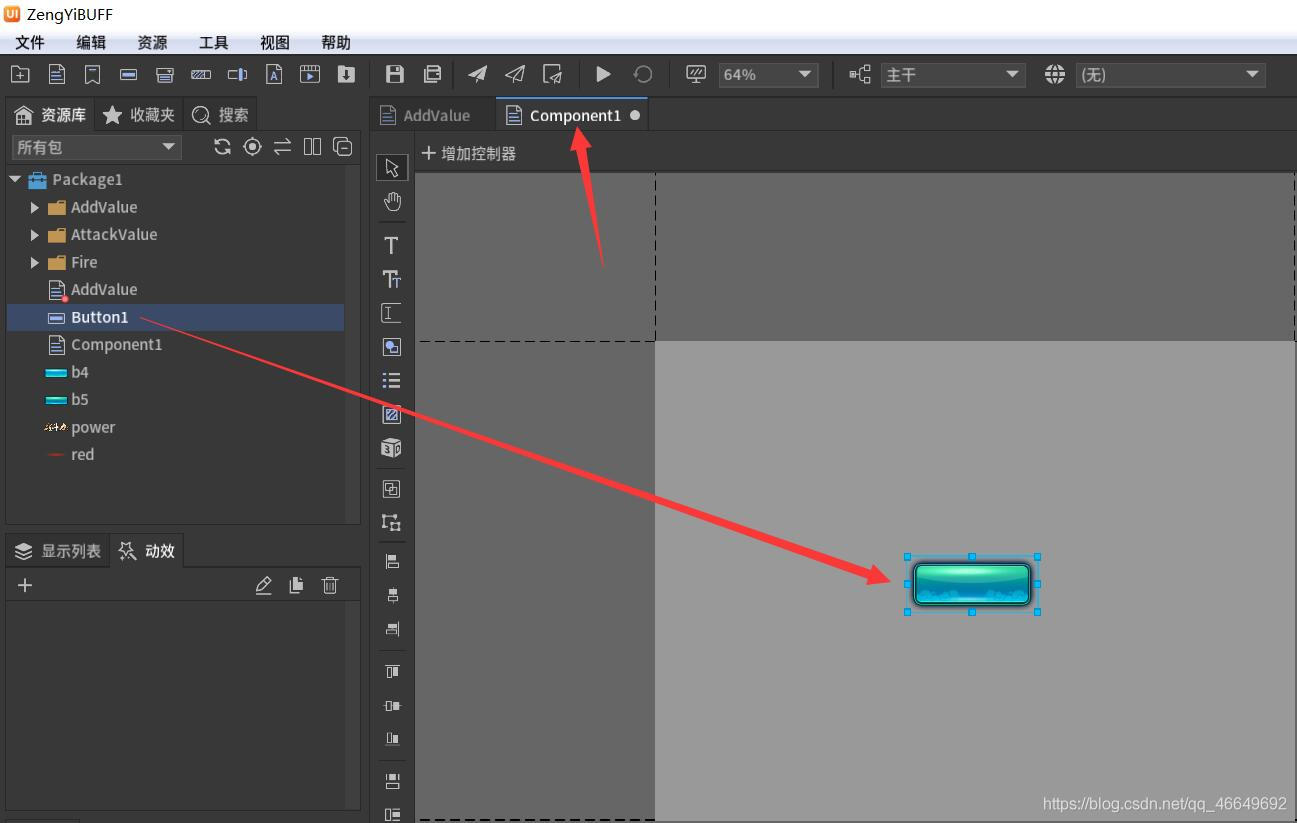Refresh the resource library list

(x=222, y=147)
